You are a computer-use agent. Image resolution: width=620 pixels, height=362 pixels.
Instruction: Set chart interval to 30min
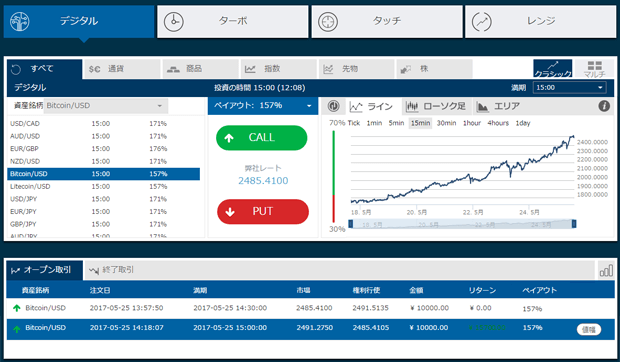pos(446,123)
